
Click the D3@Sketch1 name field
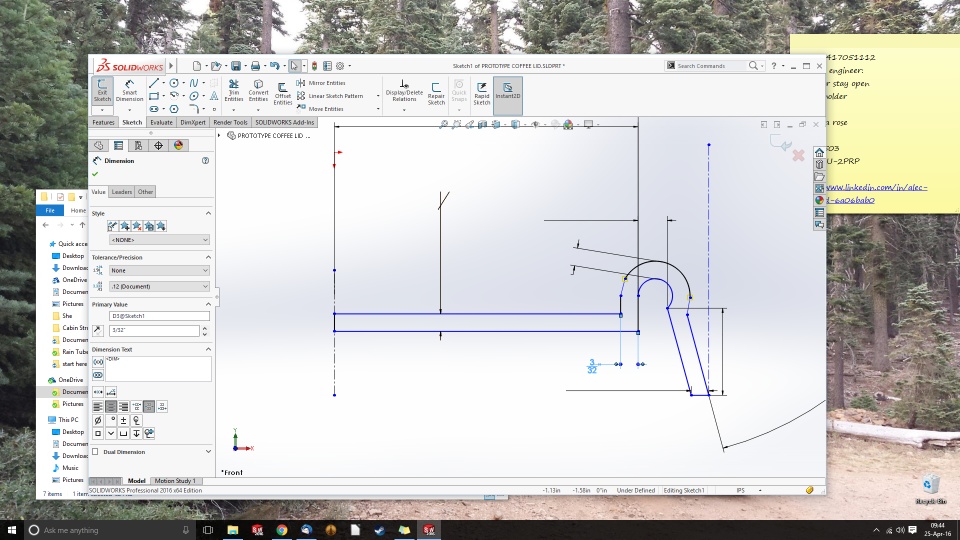pyautogui.click(x=159, y=316)
